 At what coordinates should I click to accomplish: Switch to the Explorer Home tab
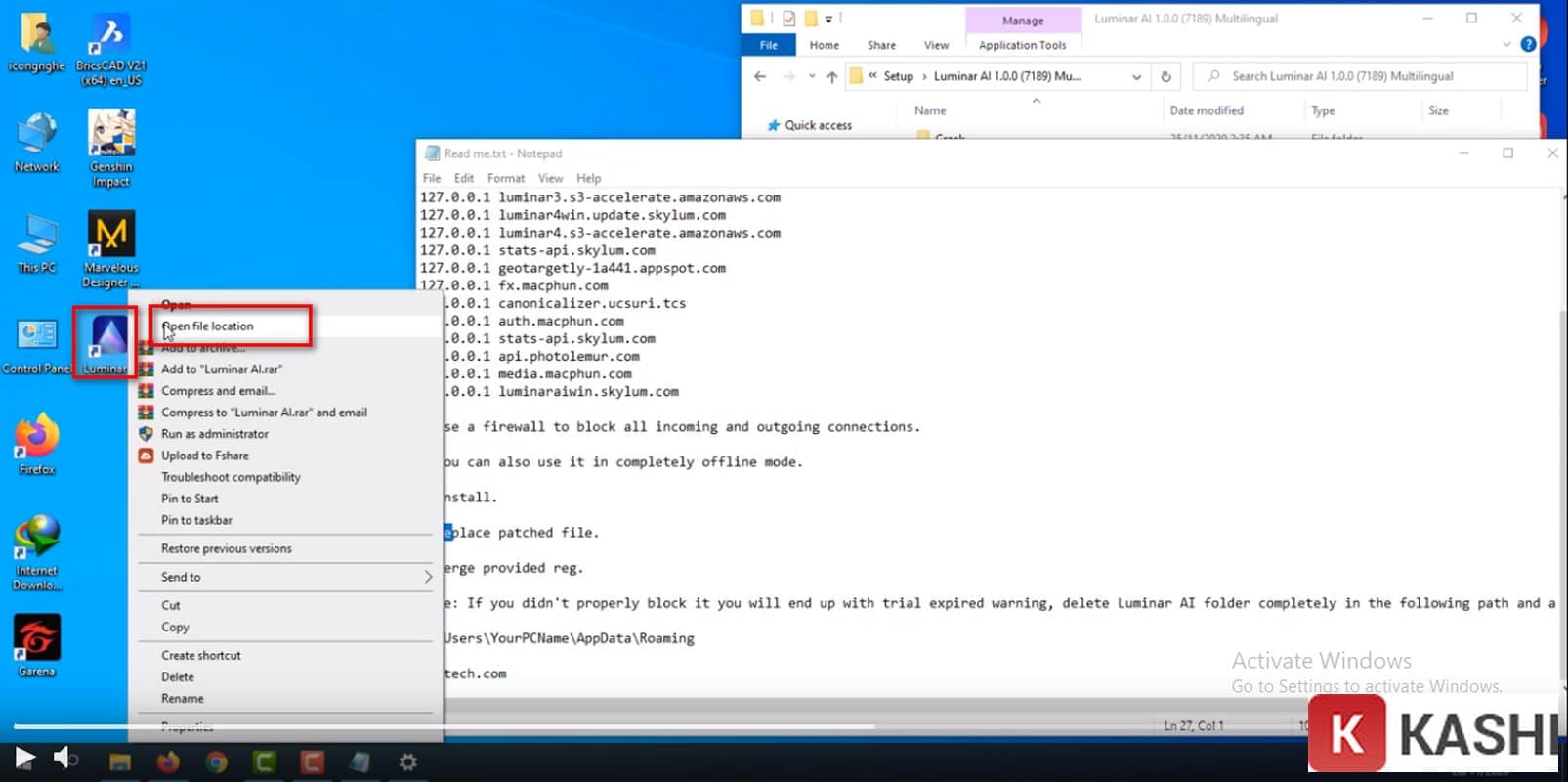pos(824,45)
